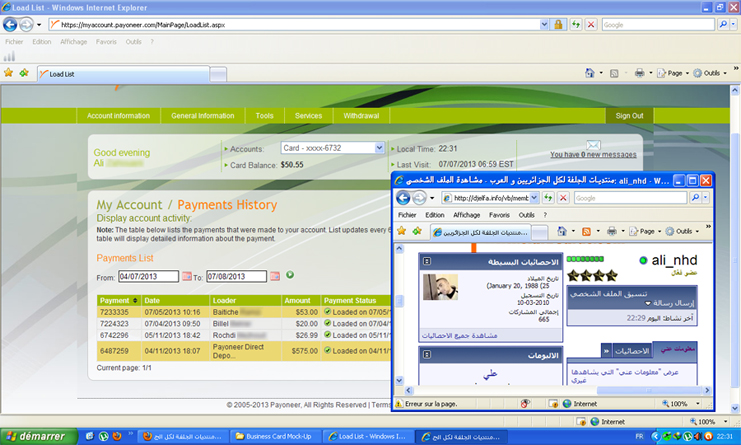
Task: Click Home icon in main window command bar
Action: tap(589, 73)
